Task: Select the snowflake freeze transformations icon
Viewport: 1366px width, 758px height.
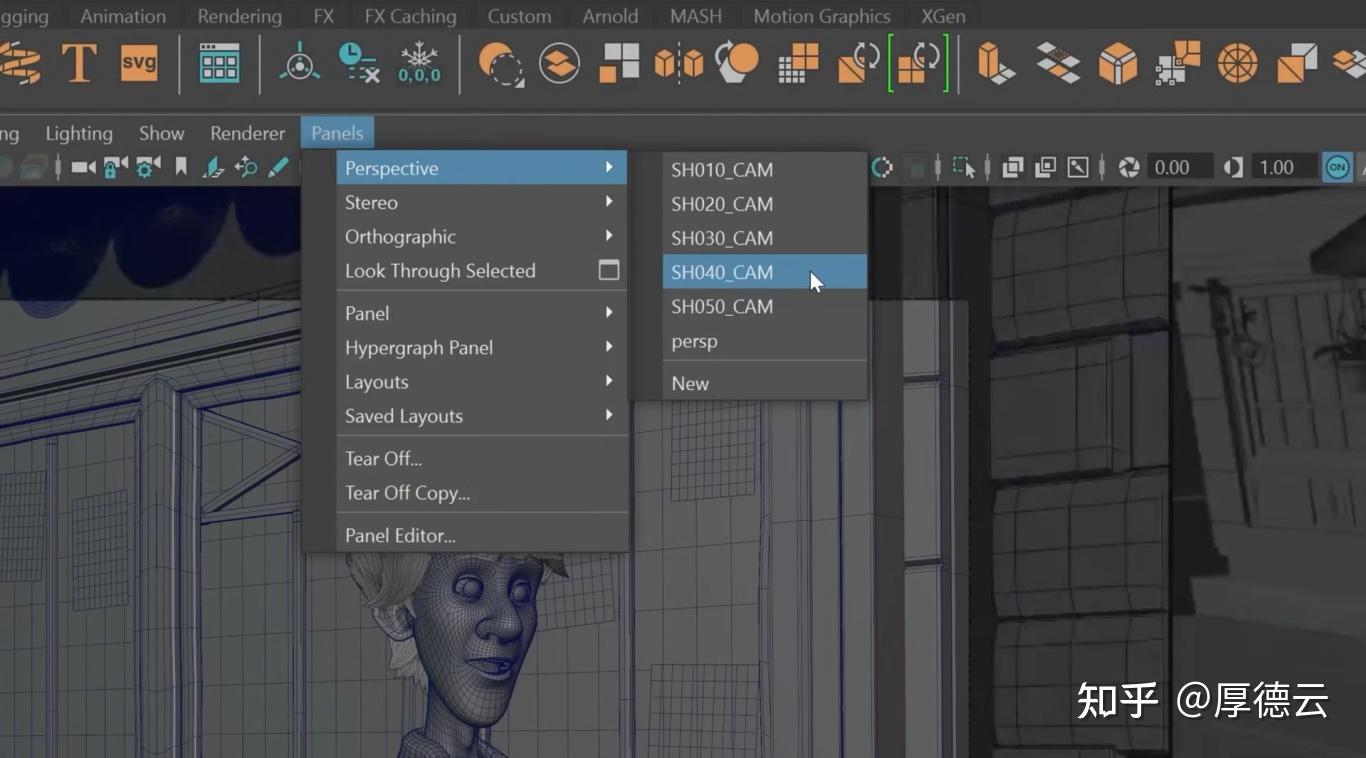Action: tap(420, 63)
